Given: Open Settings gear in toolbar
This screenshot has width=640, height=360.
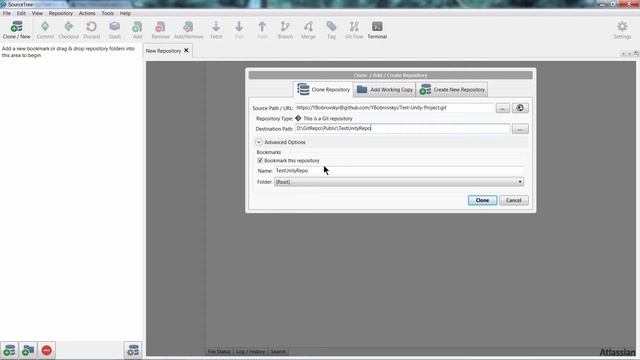Looking at the screenshot, I should [622, 30].
